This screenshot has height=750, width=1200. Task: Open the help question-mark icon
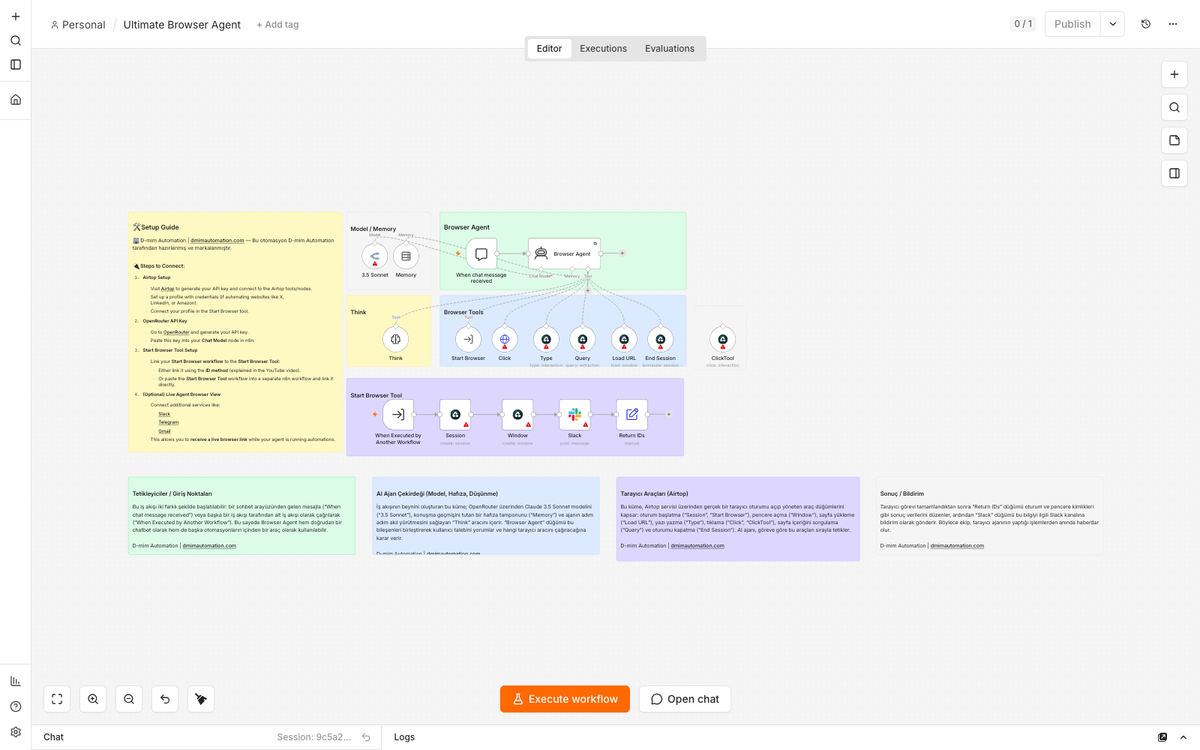coord(15,707)
